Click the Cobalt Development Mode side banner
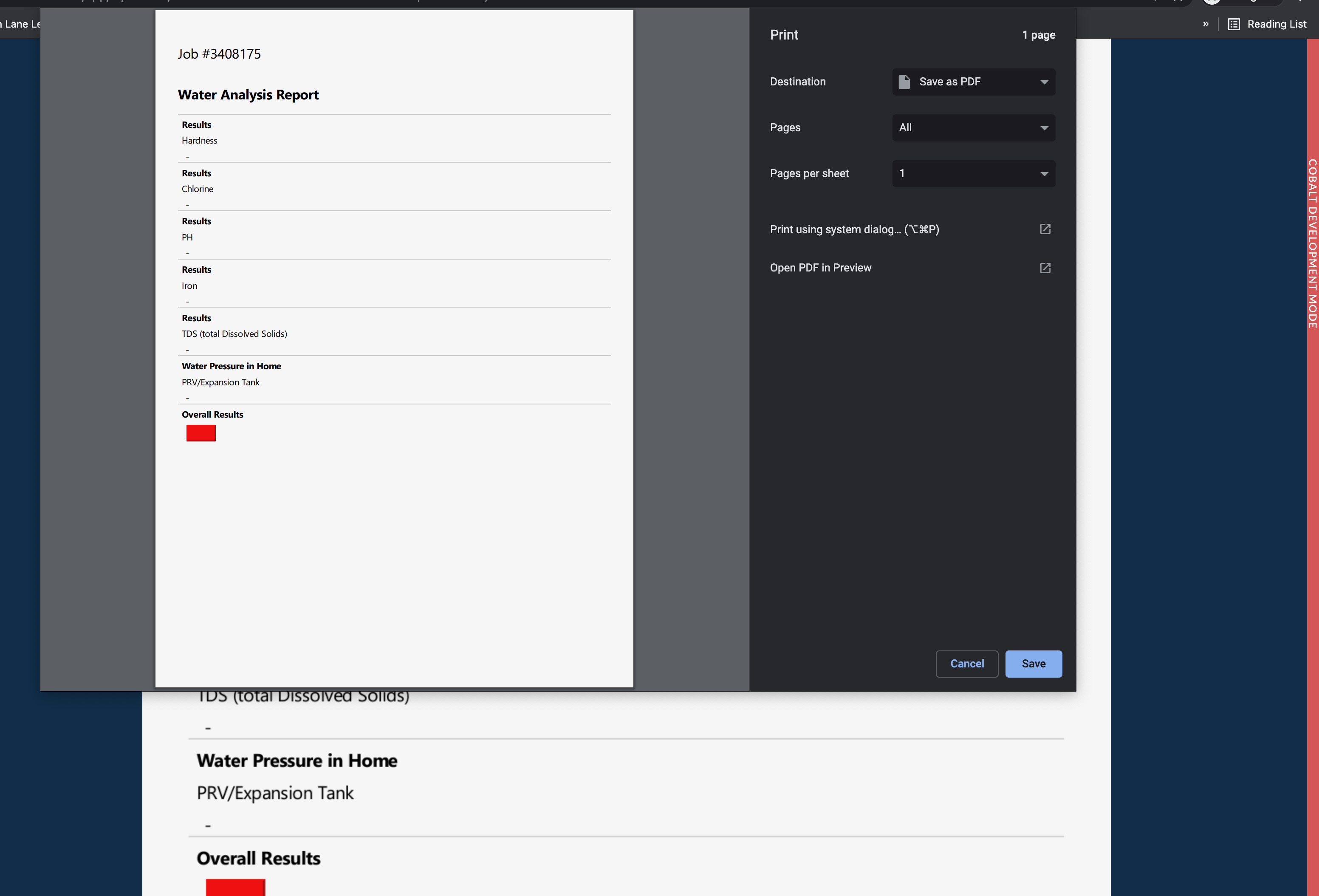Screen dimensions: 1319x896 click(1312, 244)
